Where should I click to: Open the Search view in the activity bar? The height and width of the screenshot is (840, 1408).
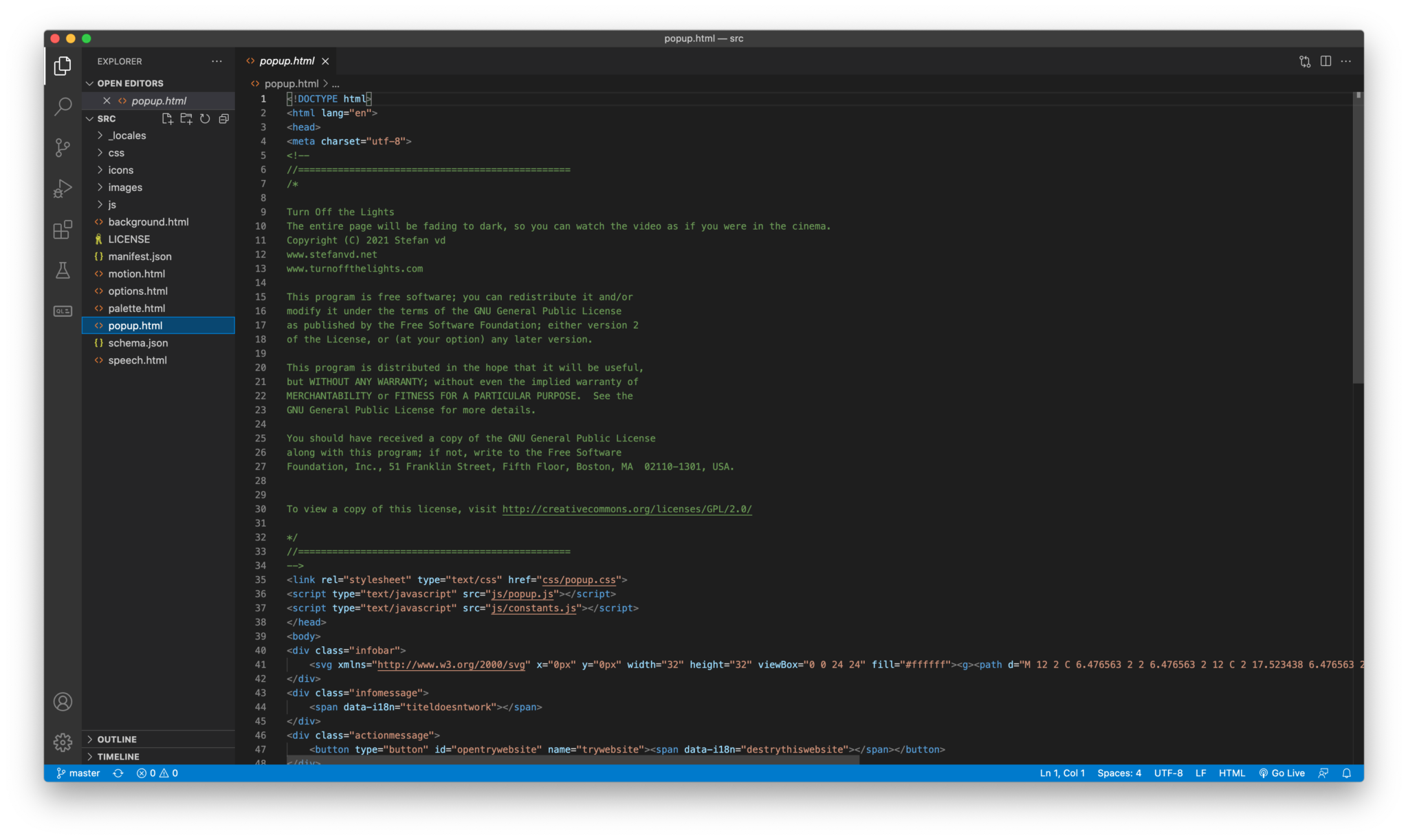pos(63,107)
